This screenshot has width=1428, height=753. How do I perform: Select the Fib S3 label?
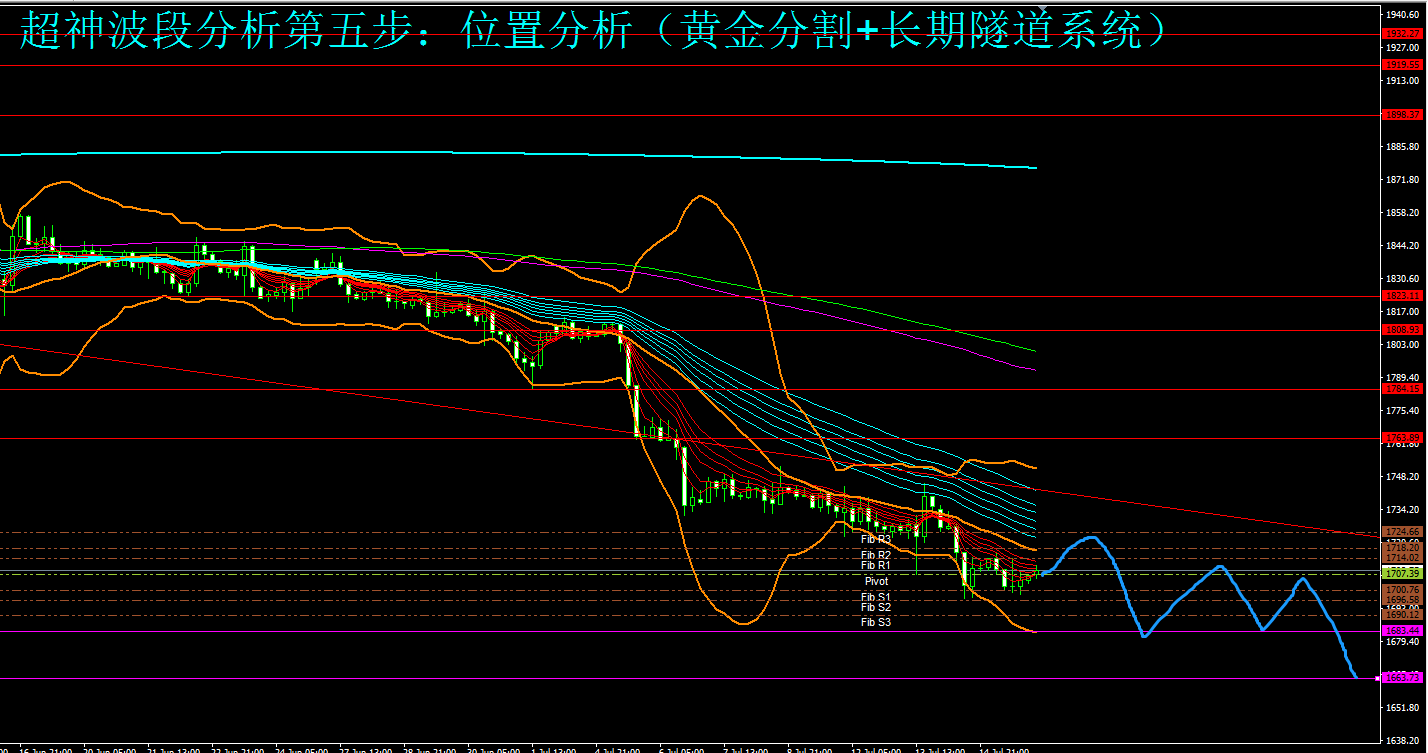[x=876, y=623]
